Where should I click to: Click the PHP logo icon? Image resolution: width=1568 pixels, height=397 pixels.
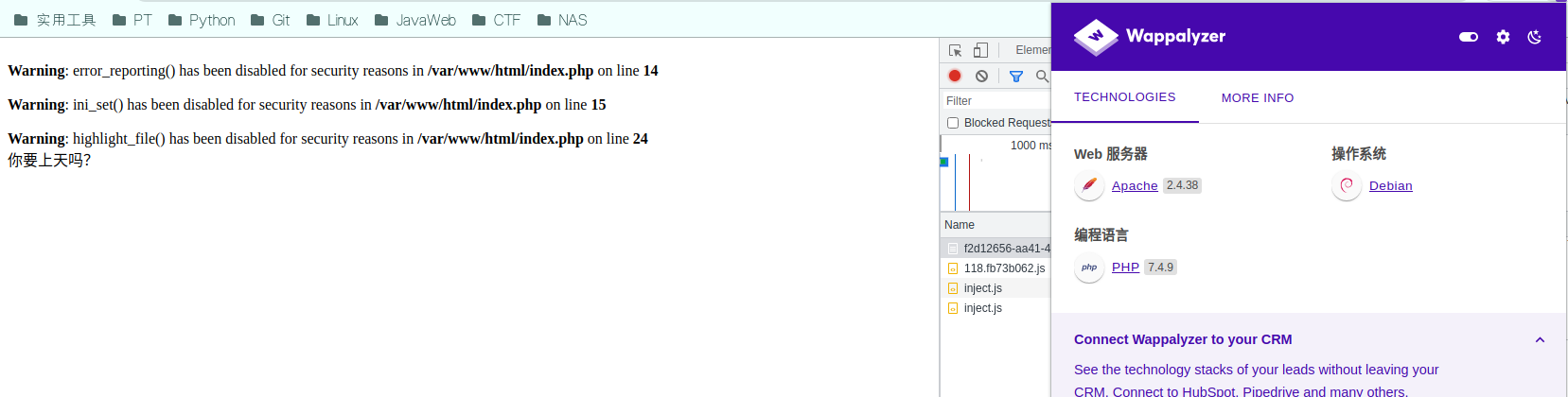point(1089,268)
